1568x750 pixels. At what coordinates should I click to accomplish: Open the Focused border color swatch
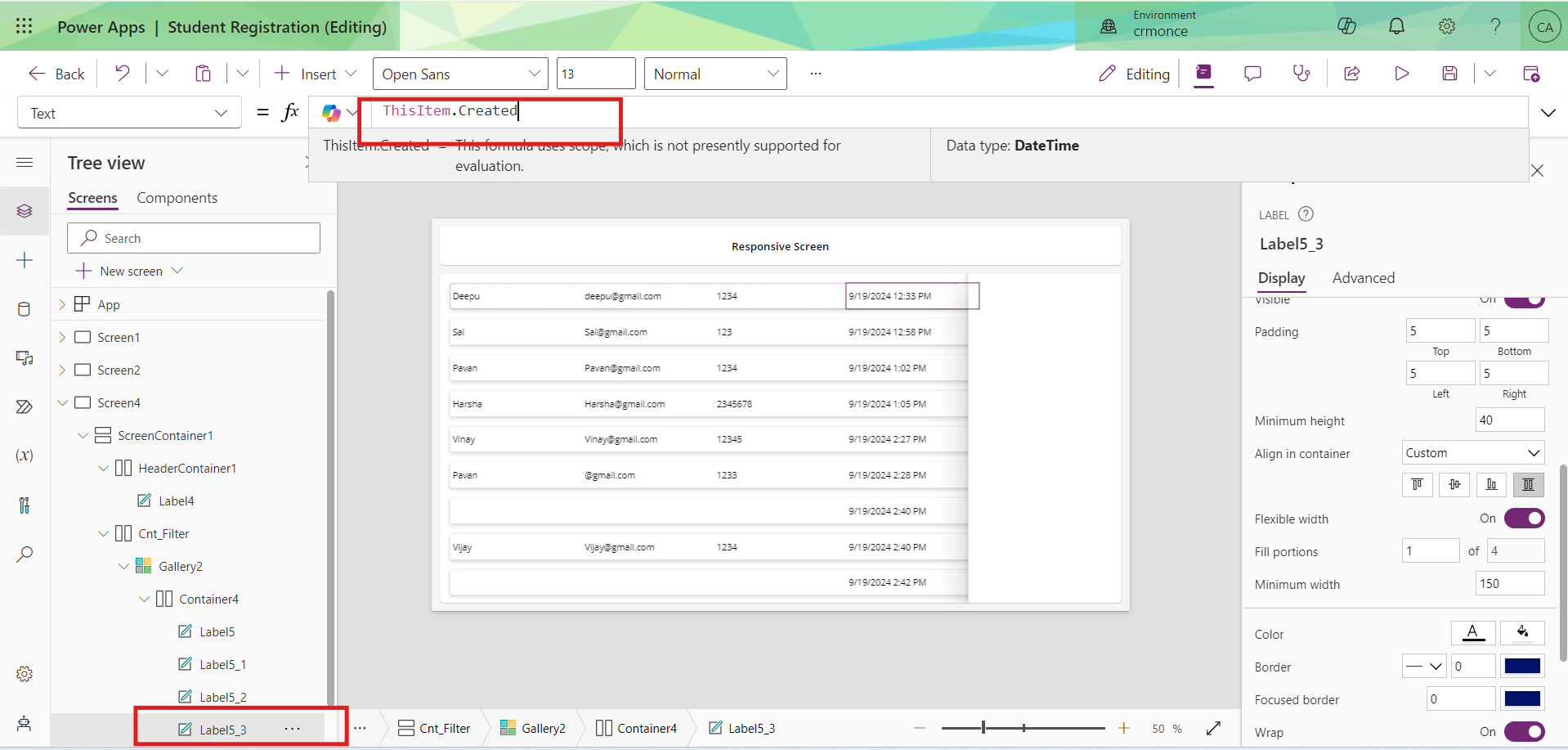1522,699
